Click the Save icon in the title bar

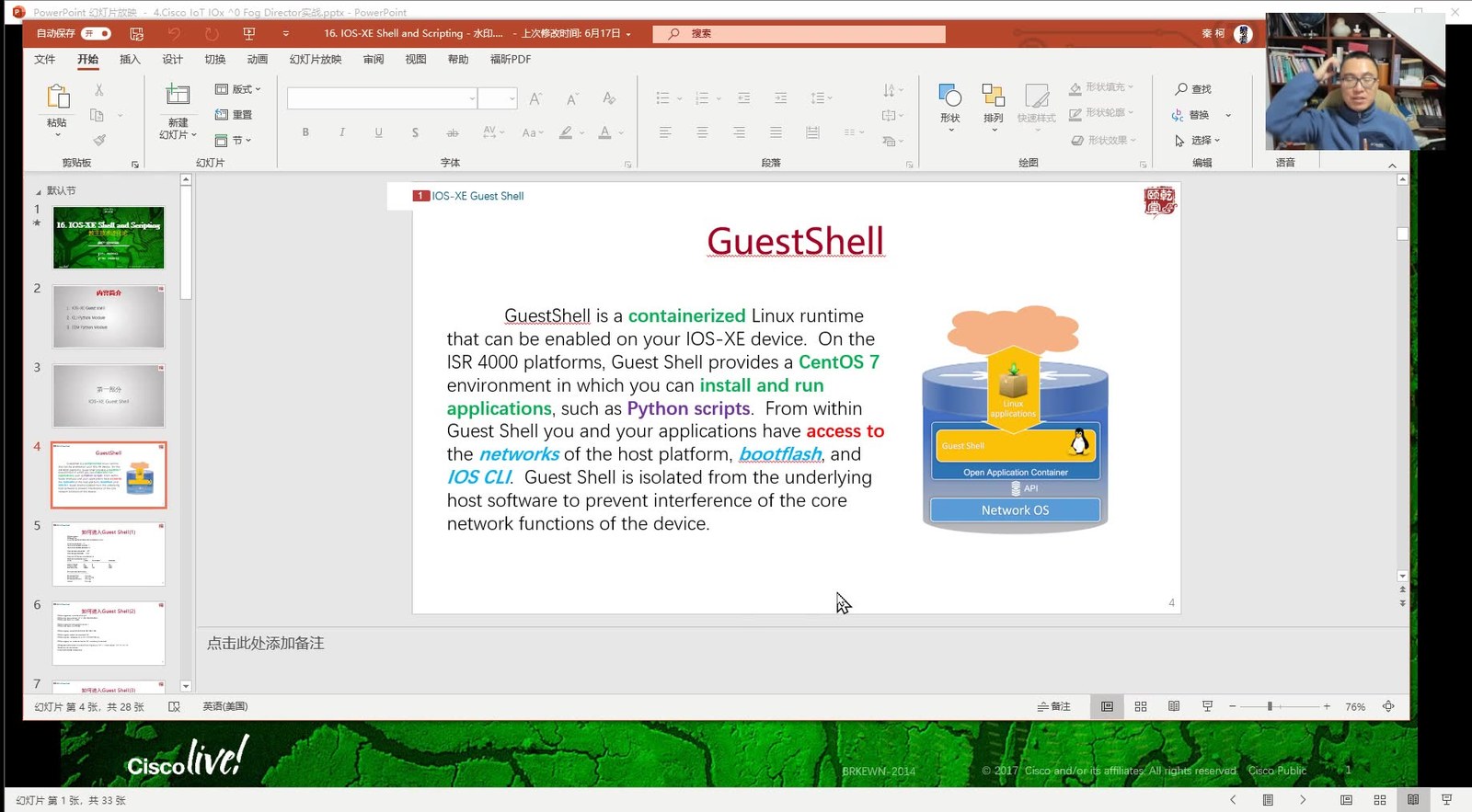coord(136,34)
